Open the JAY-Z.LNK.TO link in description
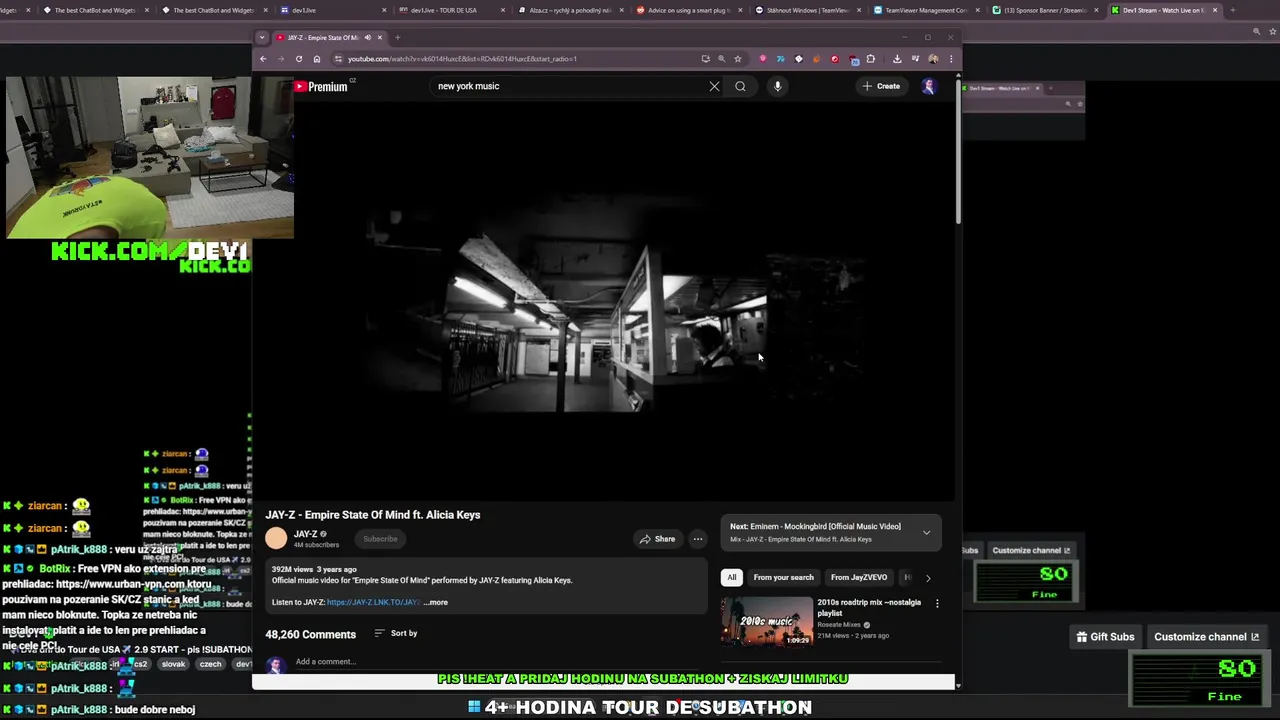Viewport: 1280px width, 720px height. 373,603
